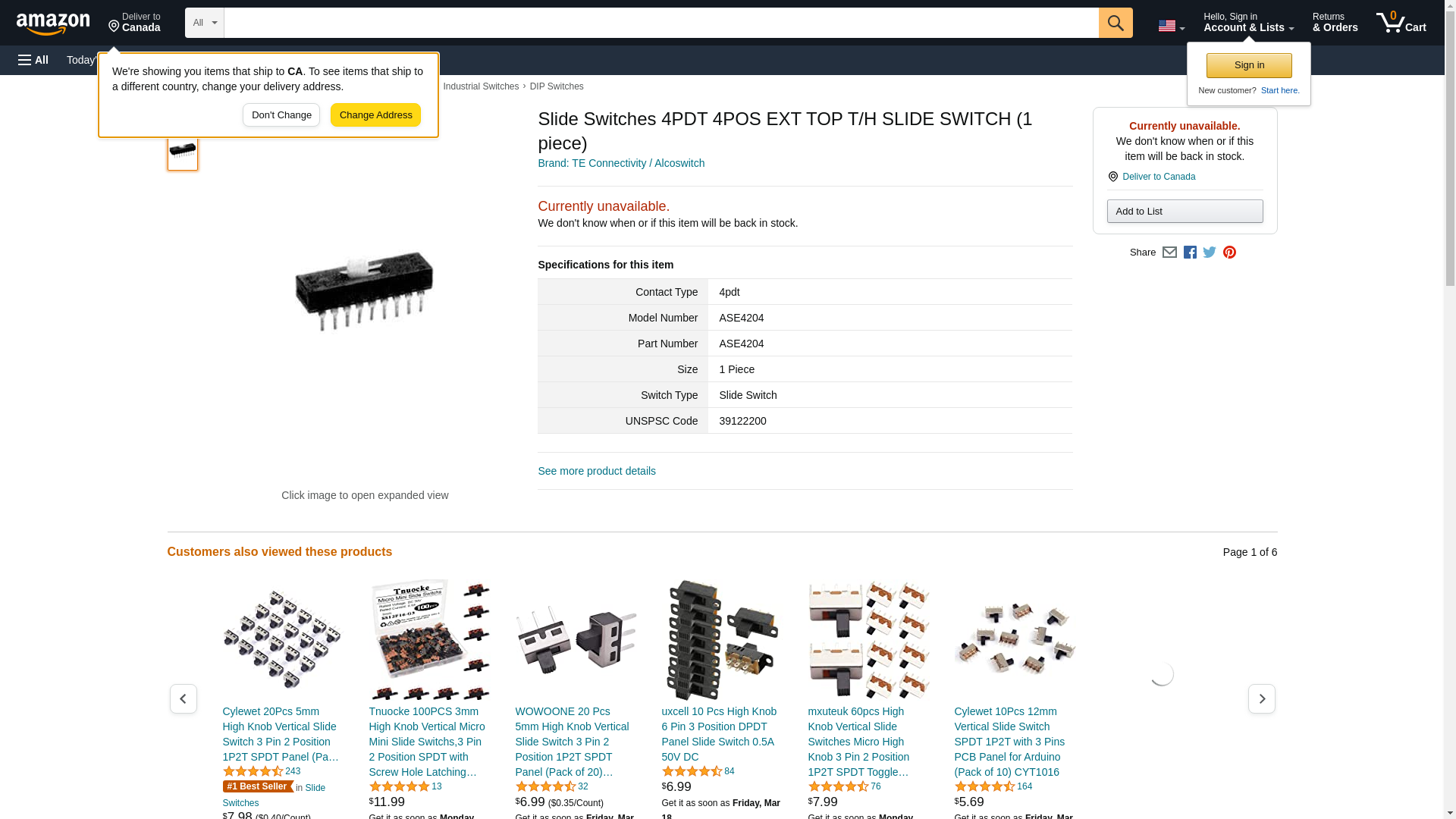The width and height of the screenshot is (1456, 819).
Task: Open Returns & Orders
Action: point(1335,23)
